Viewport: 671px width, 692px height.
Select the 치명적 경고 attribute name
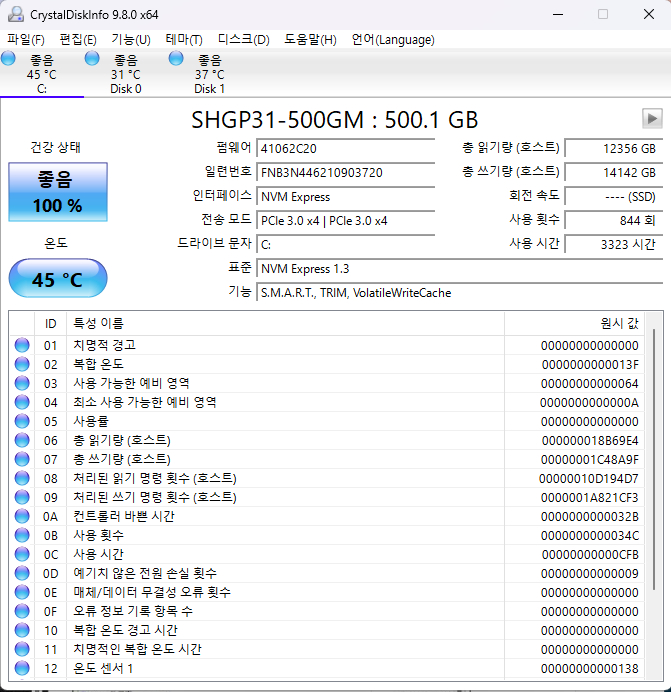(x=105, y=345)
